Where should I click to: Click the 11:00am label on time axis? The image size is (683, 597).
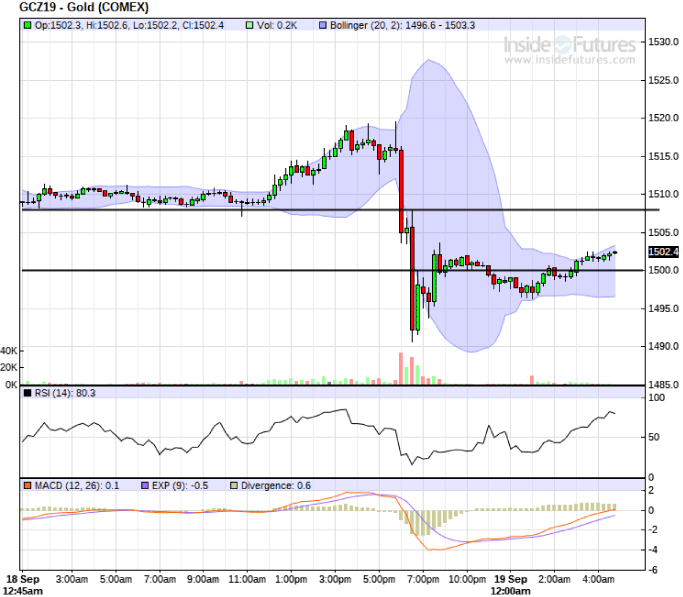tap(247, 579)
